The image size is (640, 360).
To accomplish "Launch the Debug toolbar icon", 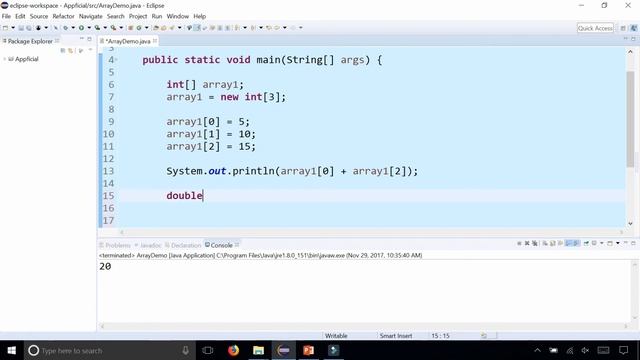I will tap(65, 28).
